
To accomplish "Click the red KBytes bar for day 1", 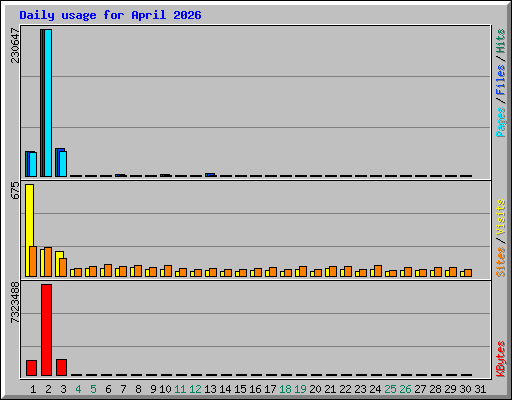I will point(31,368).
